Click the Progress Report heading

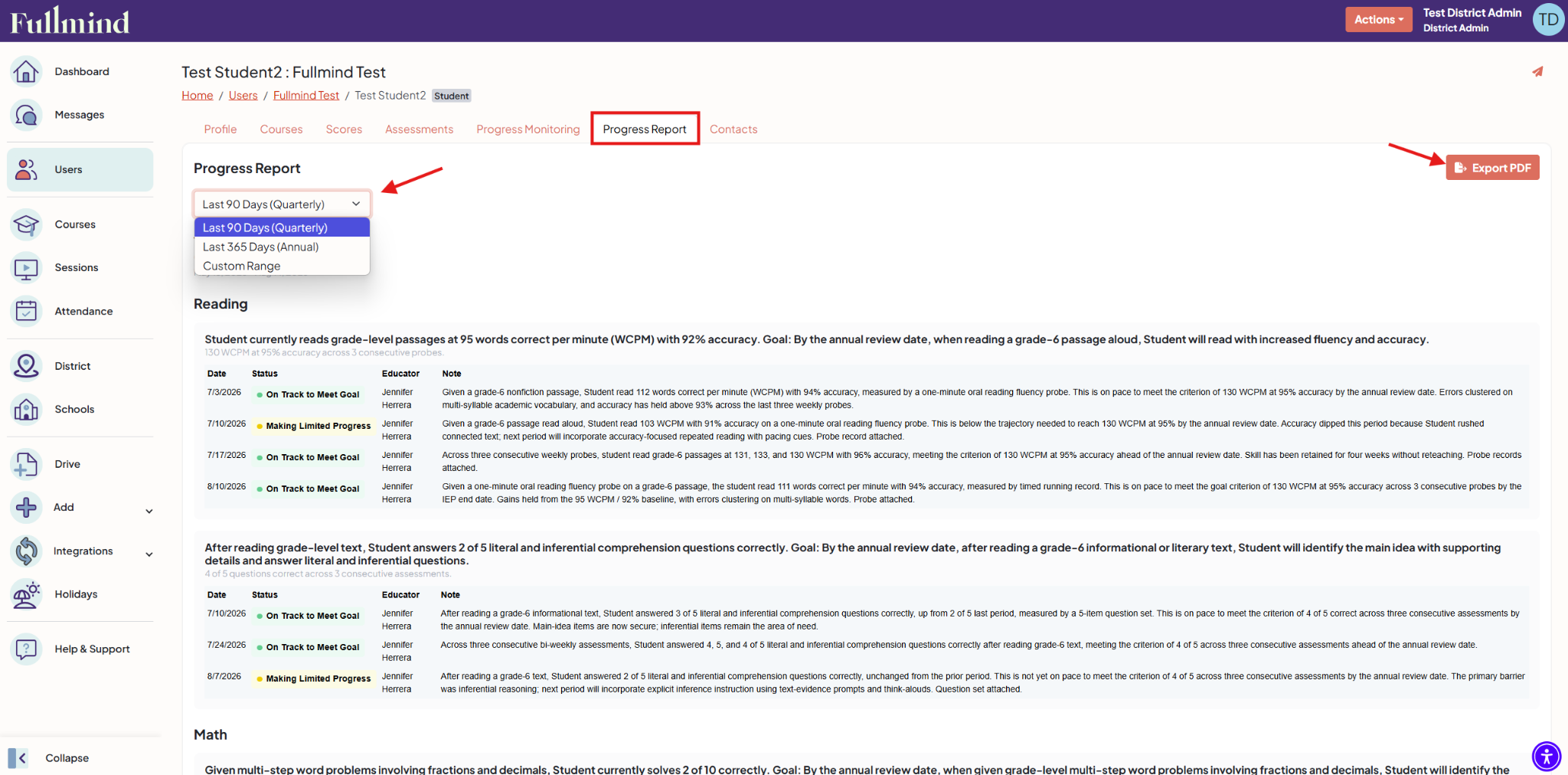[247, 168]
